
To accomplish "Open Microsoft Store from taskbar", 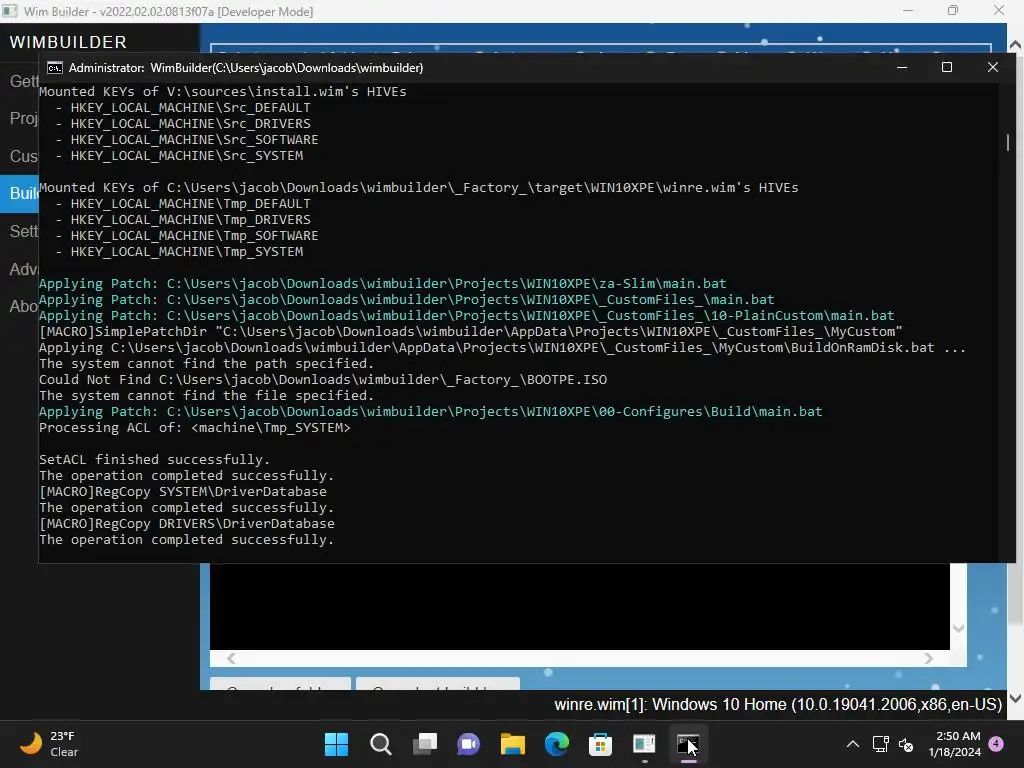I will (600, 744).
